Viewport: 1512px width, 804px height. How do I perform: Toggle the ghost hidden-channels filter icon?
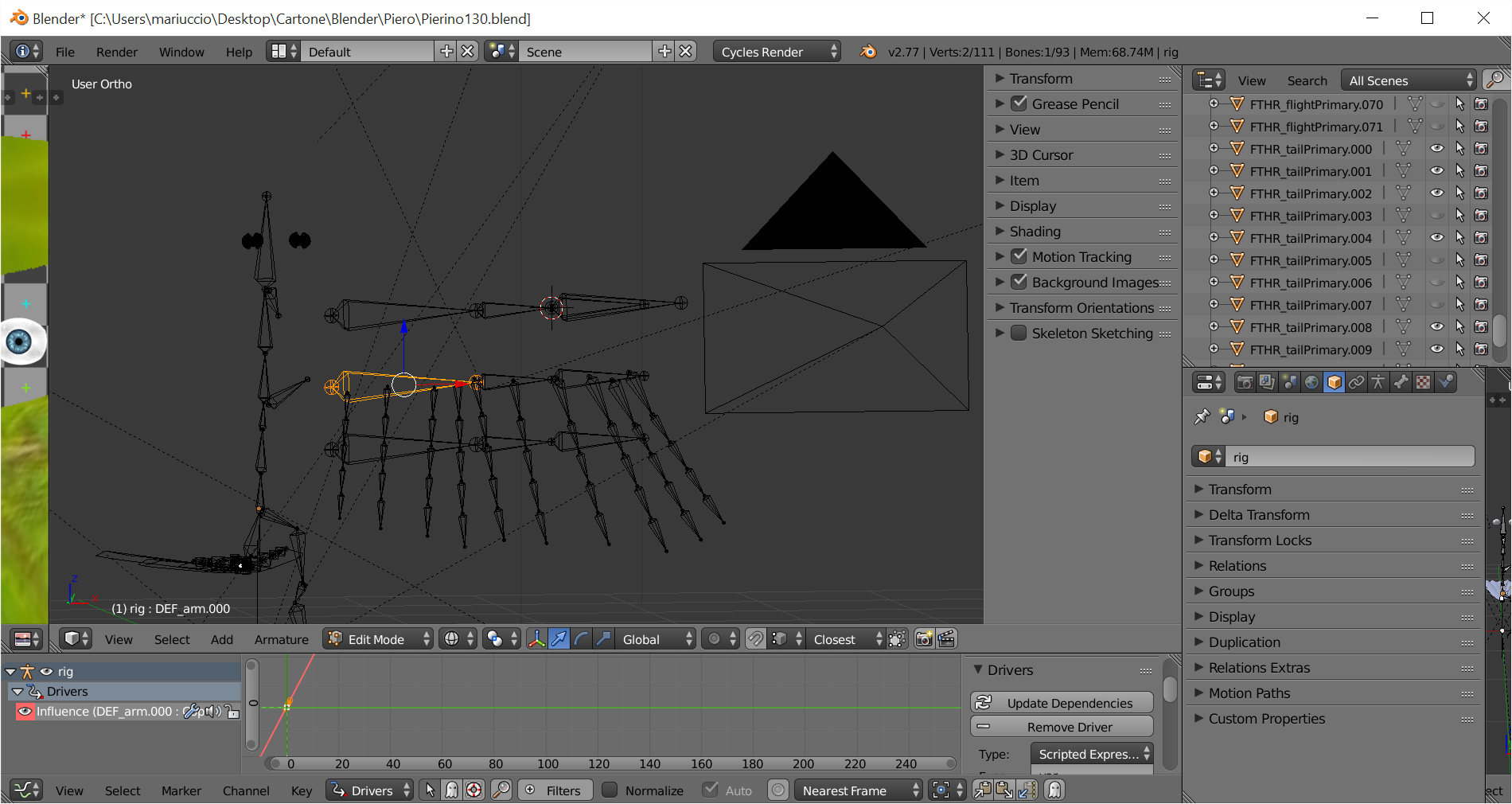pyautogui.click(x=452, y=790)
